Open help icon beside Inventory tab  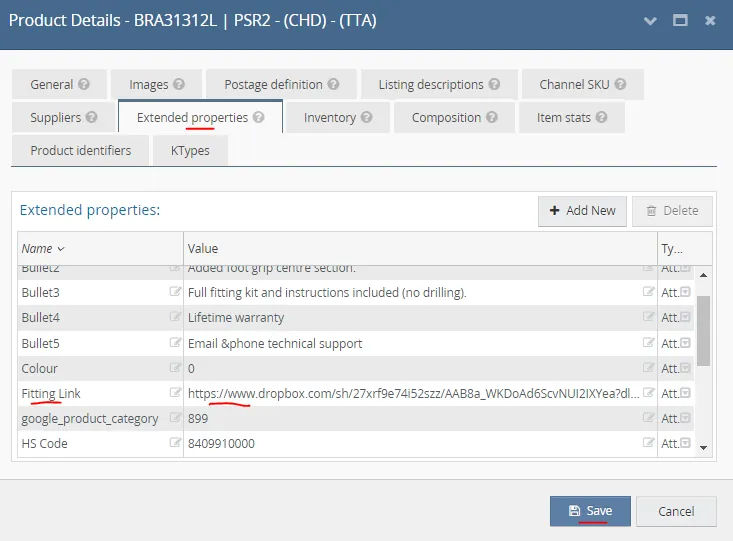(366, 117)
